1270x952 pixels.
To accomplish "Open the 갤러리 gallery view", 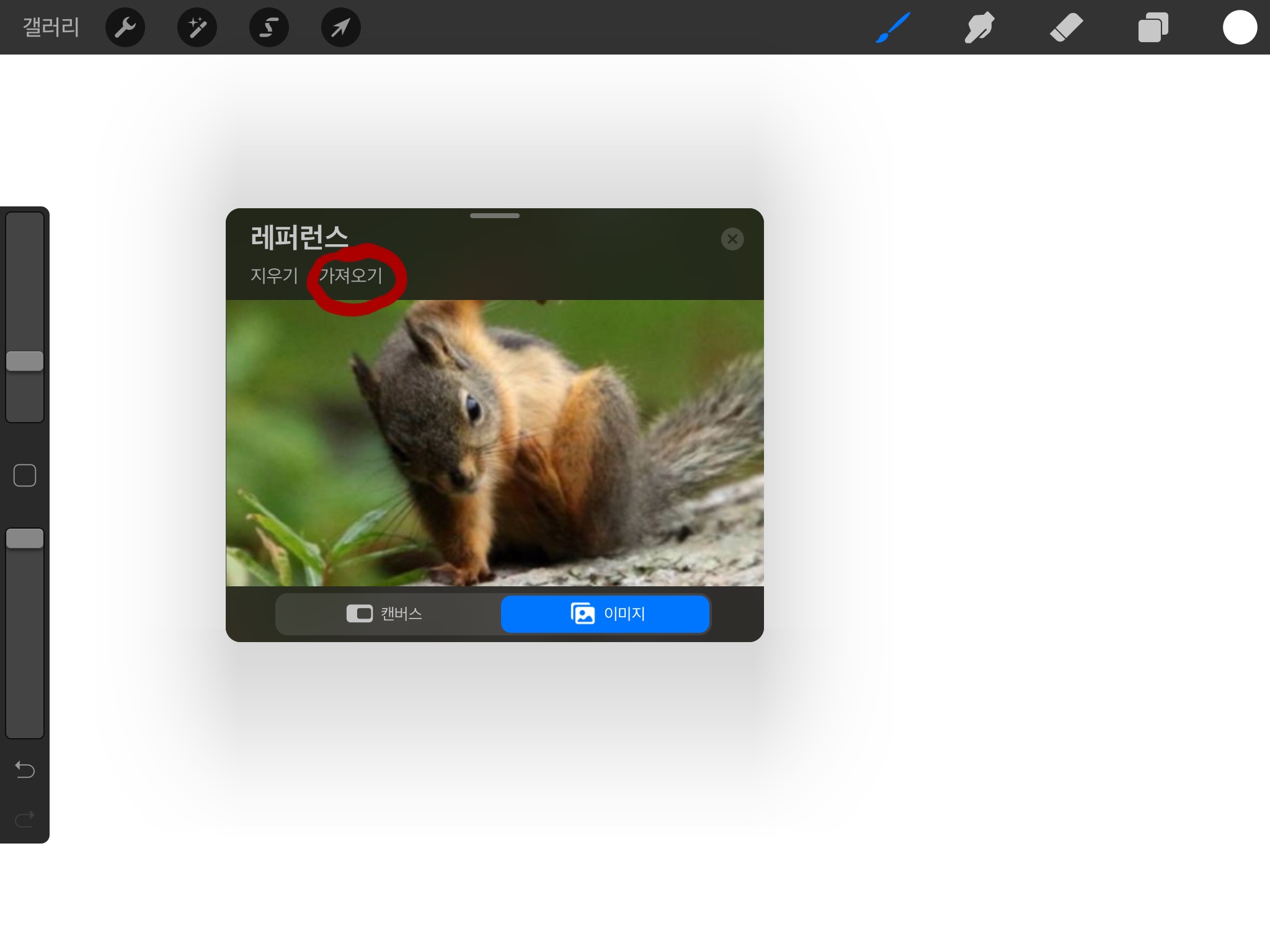I will coord(51,27).
